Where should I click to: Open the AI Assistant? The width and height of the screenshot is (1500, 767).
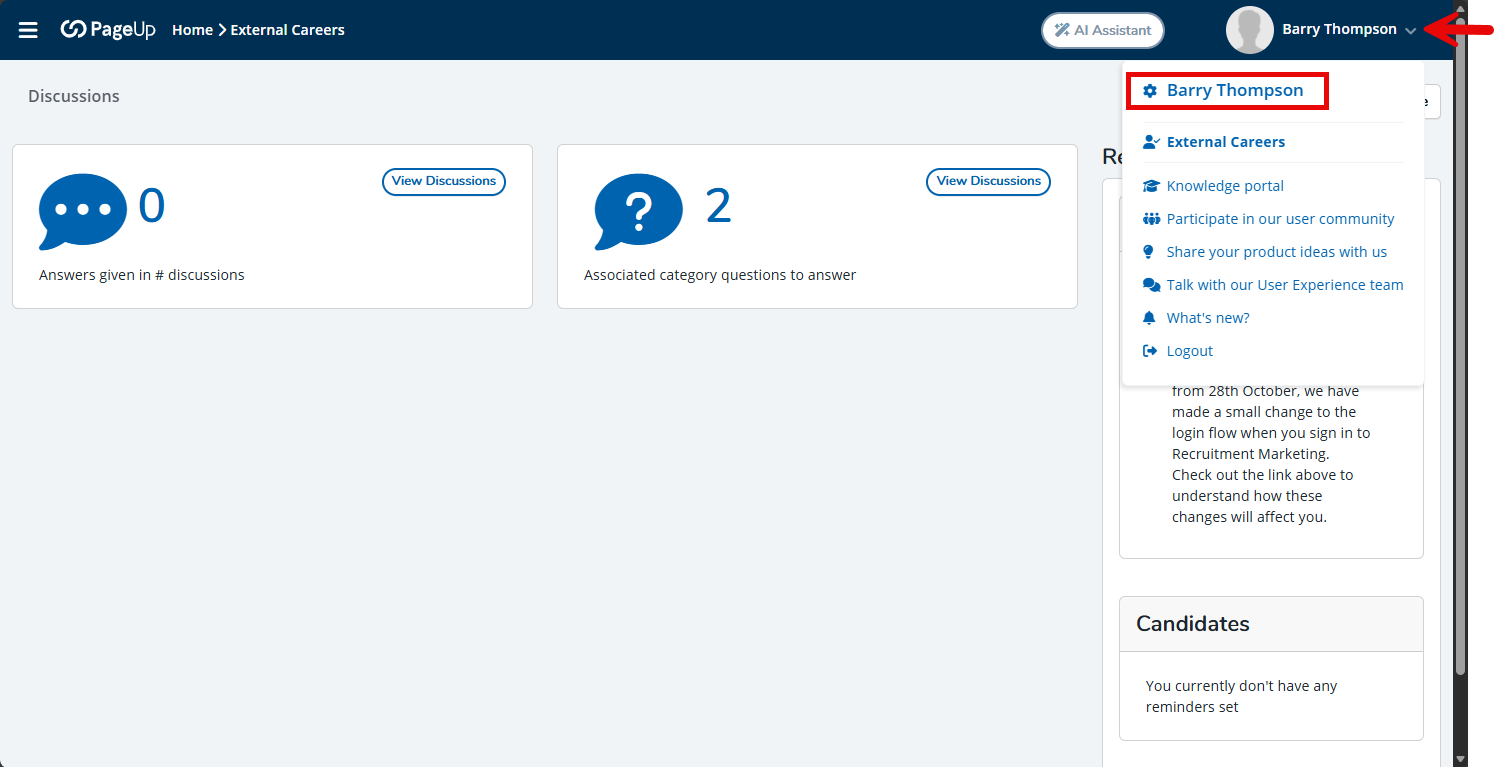coord(1102,30)
